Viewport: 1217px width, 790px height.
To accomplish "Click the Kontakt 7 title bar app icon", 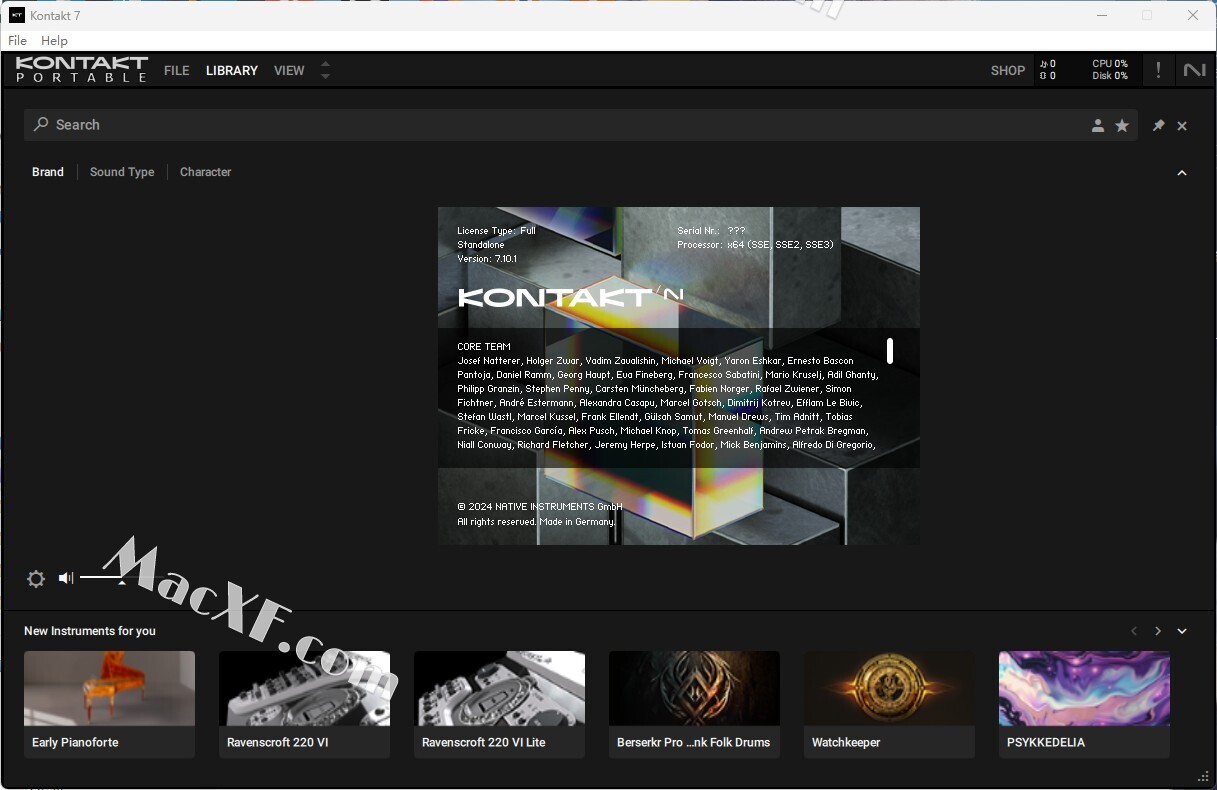I will [17, 15].
